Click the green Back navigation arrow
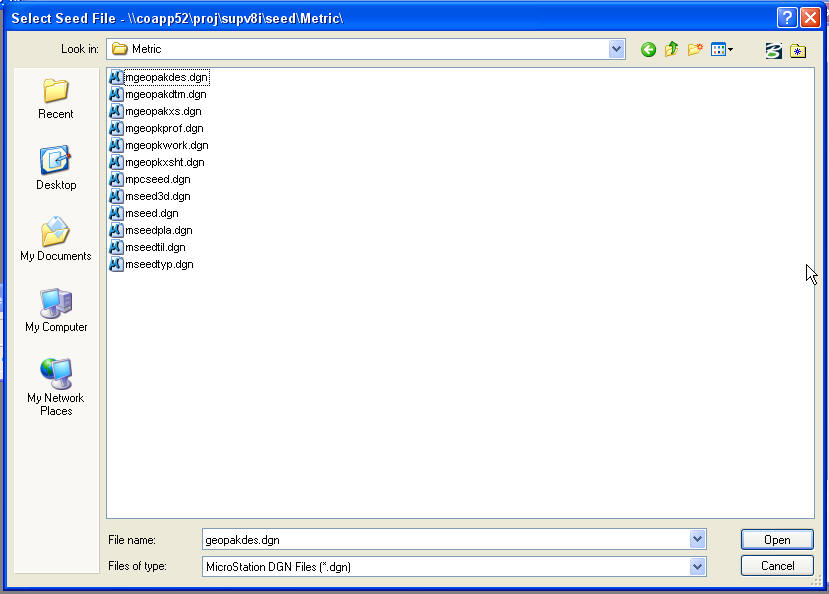The width and height of the screenshot is (829, 594). point(648,49)
